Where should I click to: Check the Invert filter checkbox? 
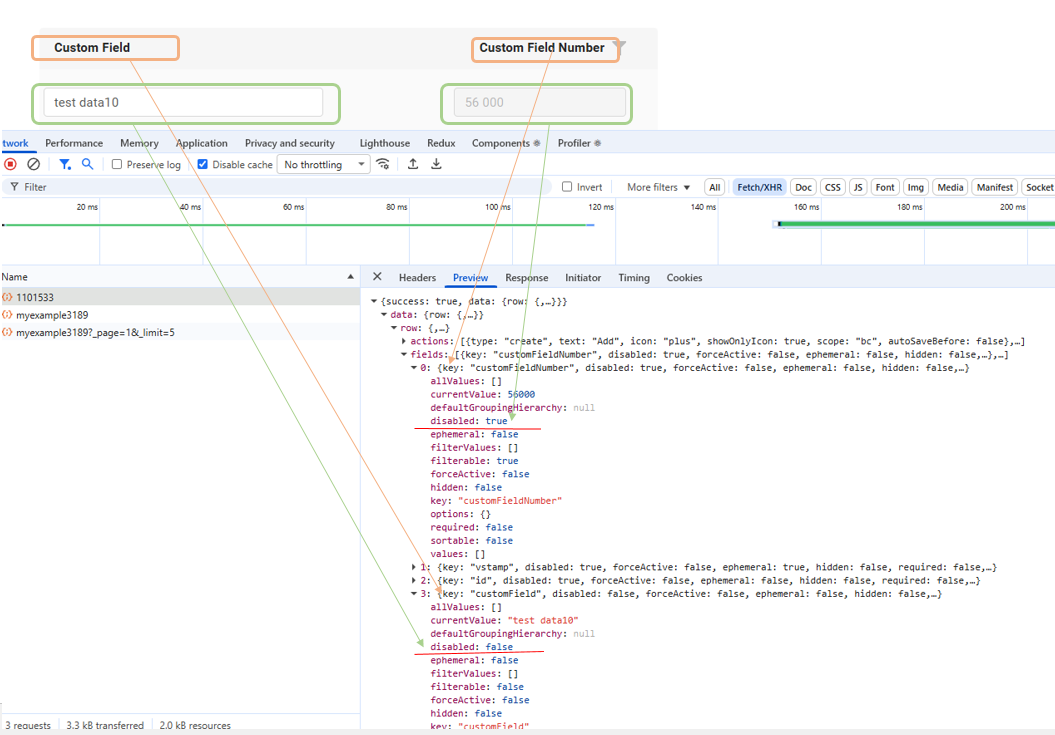tap(567, 187)
